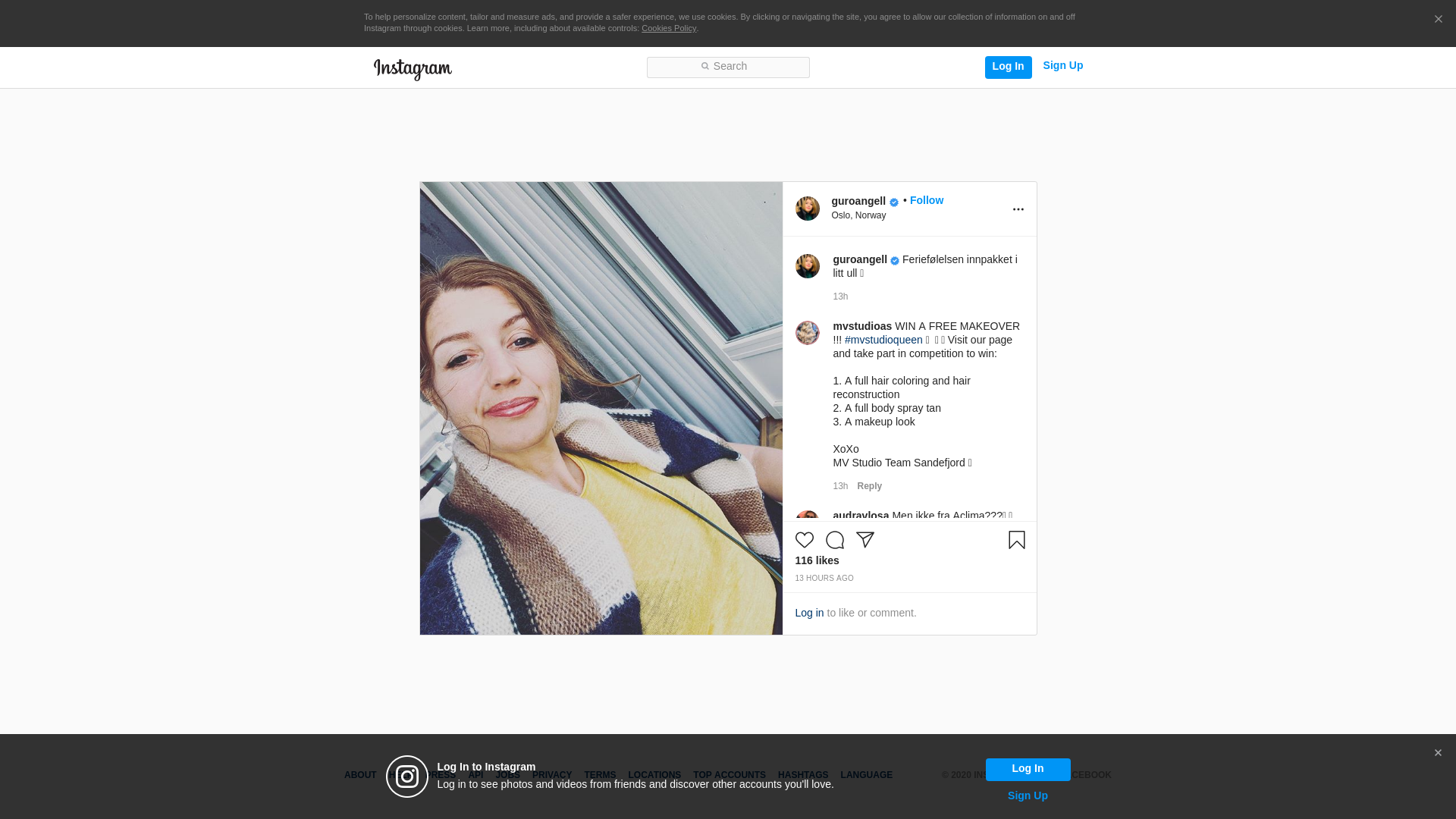This screenshot has height=819, width=1456.
Task: Click Sign Up link in header
Action: 1062,66
